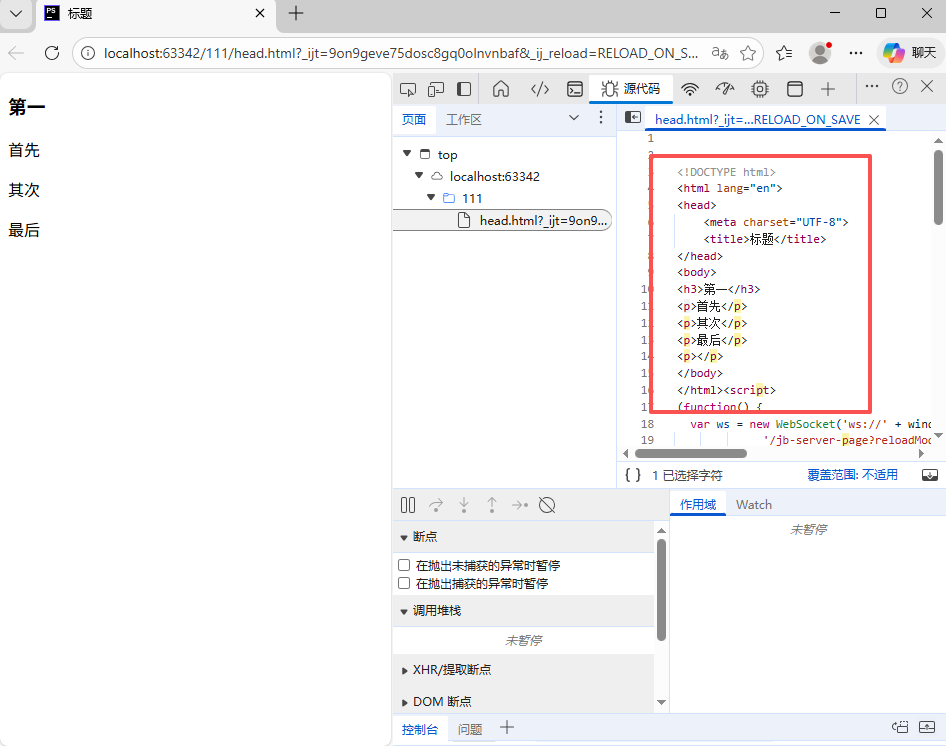Image resolution: width=946 pixels, height=746 pixels.
Task: Add page to favorites star
Action: 748,53
